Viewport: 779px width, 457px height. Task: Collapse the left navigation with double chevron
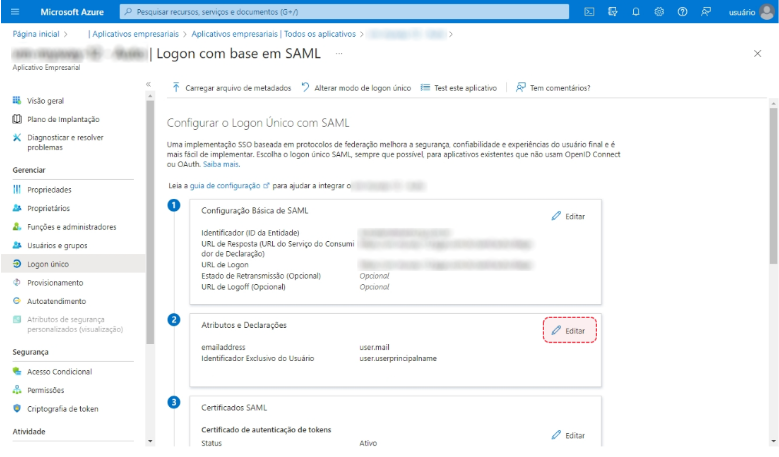coord(148,84)
